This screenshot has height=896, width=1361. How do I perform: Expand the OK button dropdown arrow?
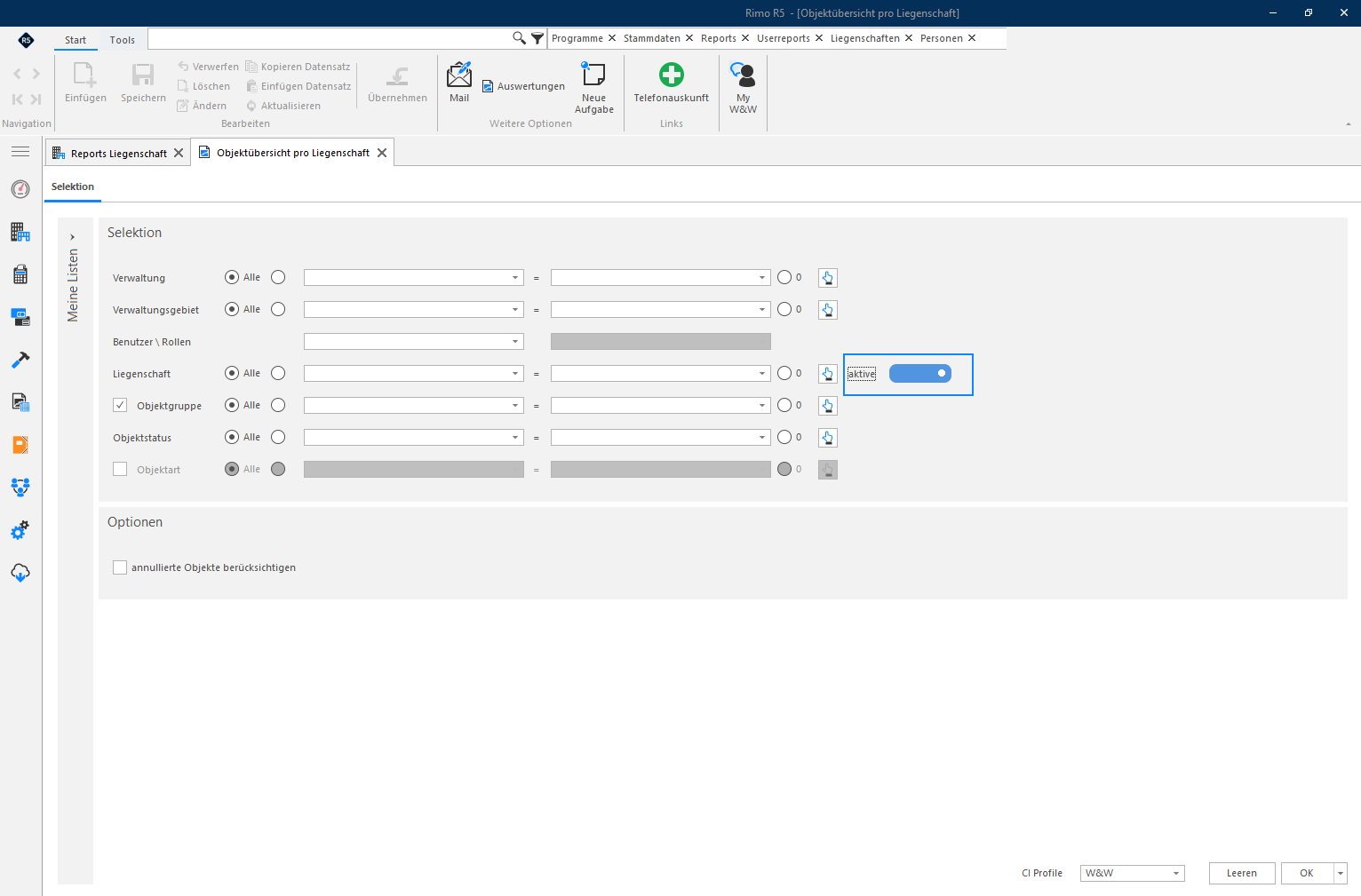[x=1341, y=873]
